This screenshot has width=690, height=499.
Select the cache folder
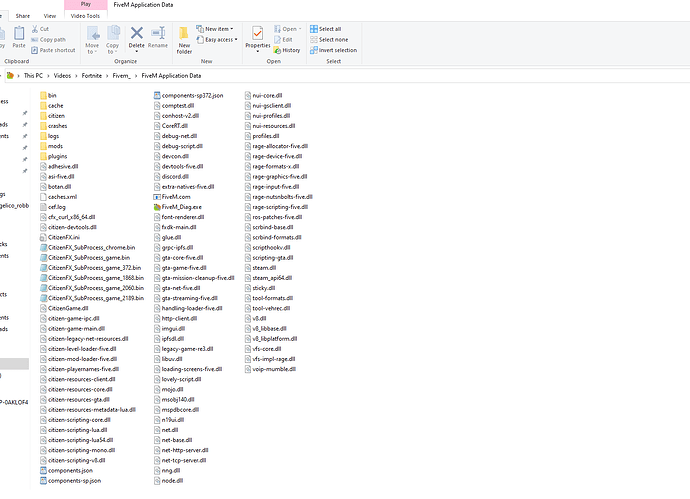tap(51, 106)
